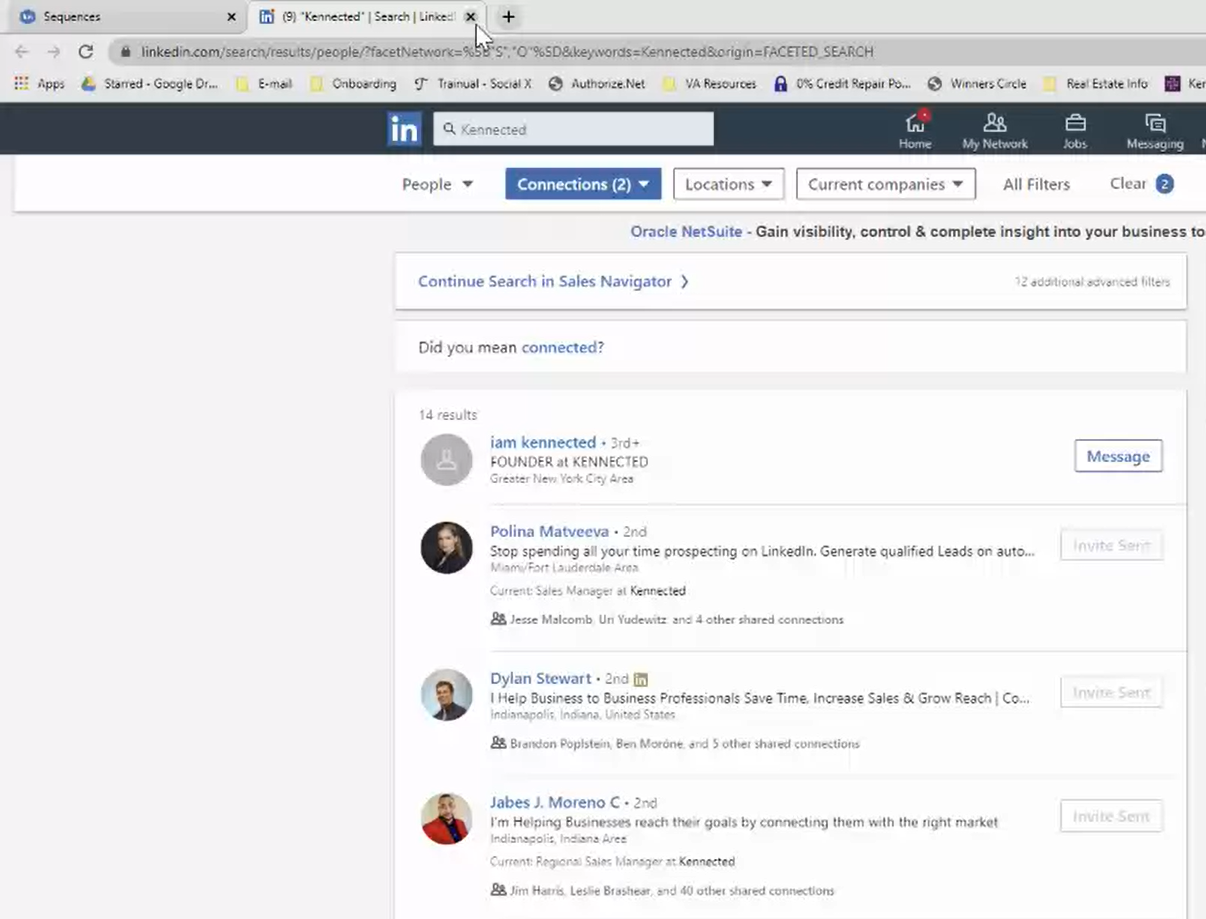Click 'Indianapolis, Indiana, United States' location text
The image size is (1206, 919).
(583, 715)
